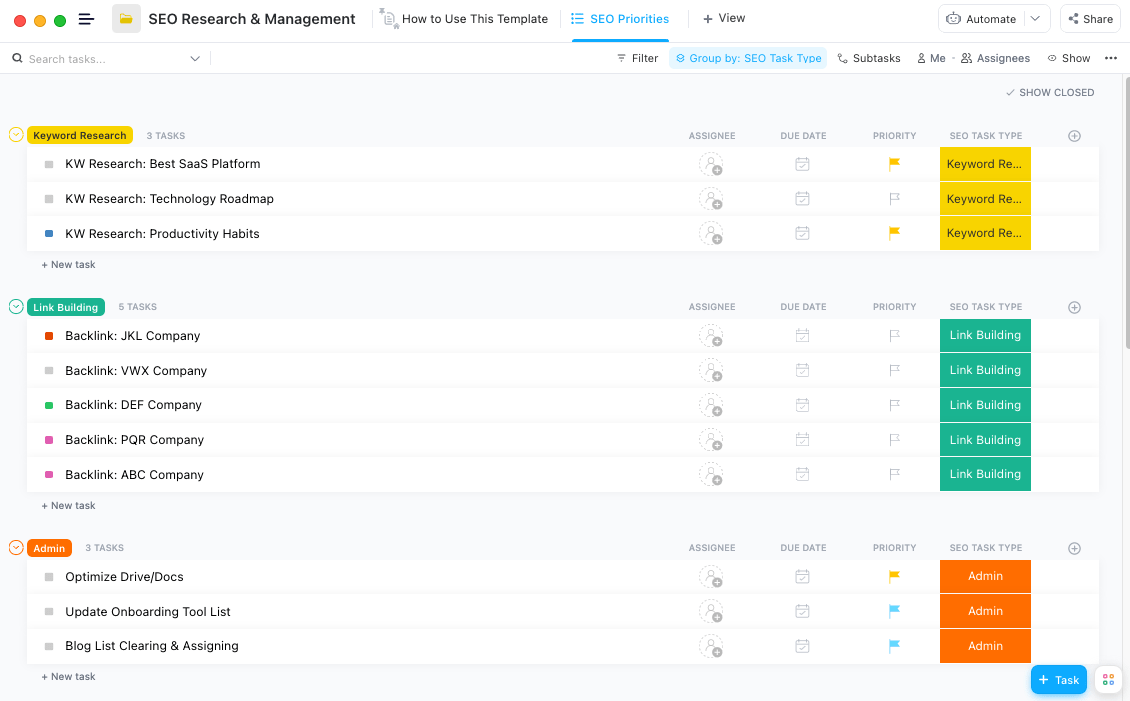Toggle the Me filter
1130x701 pixels.
pos(931,59)
